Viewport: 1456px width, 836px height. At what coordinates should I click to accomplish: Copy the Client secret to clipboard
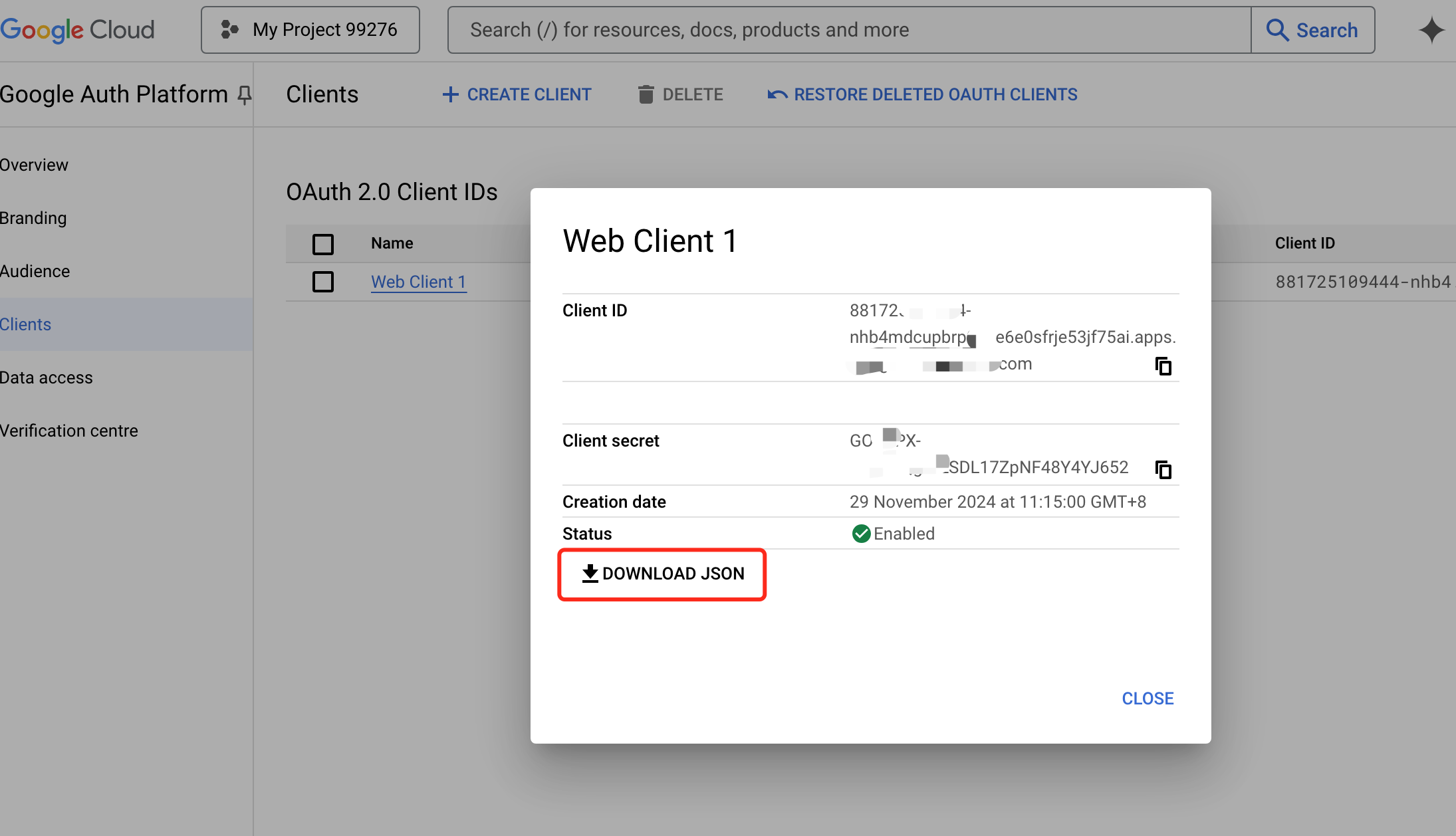point(1163,469)
